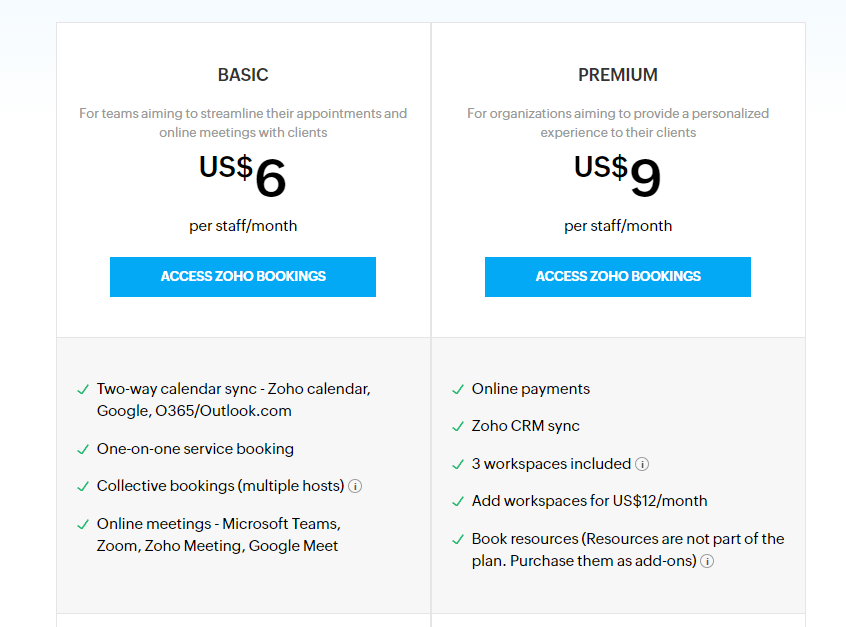Open info icon after Book resources text
The image size is (846, 627).
[x=707, y=561]
